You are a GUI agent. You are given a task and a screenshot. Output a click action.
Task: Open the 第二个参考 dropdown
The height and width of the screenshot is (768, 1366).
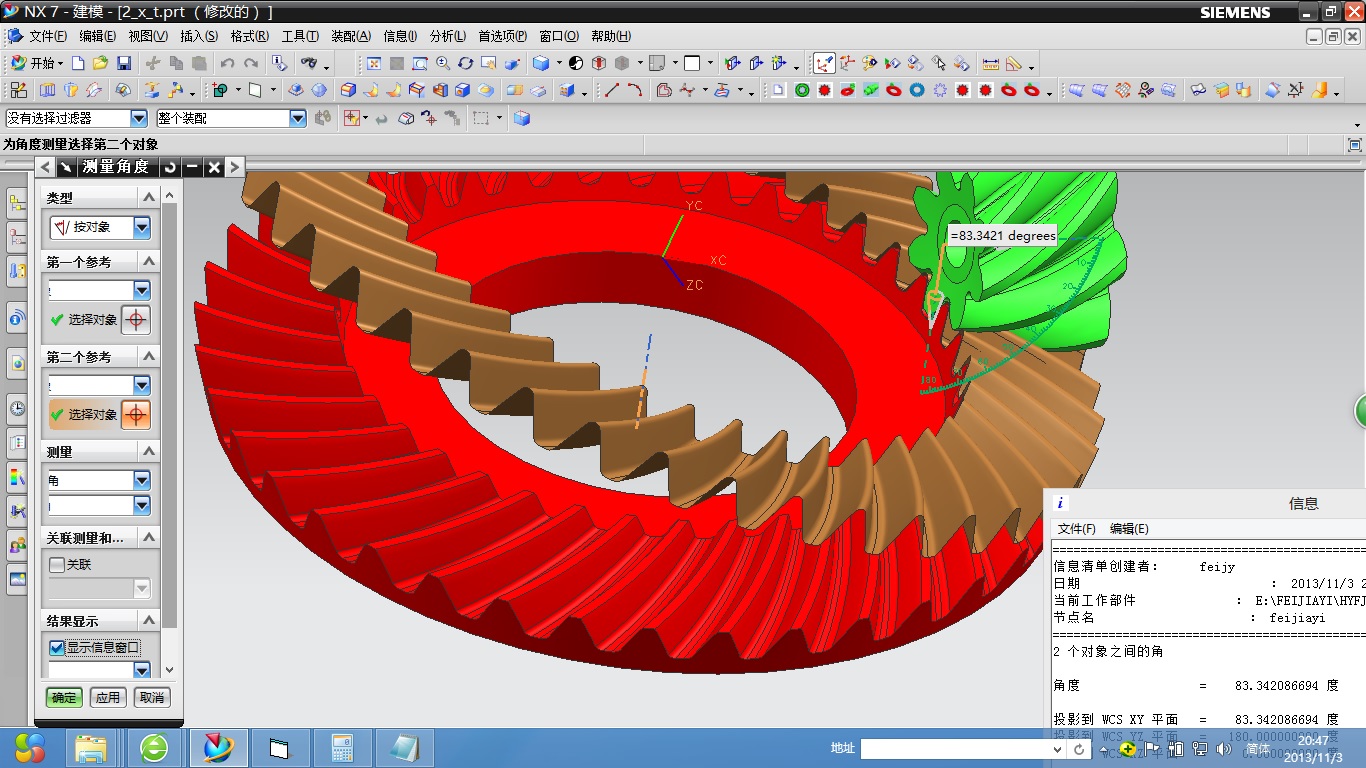pos(141,385)
